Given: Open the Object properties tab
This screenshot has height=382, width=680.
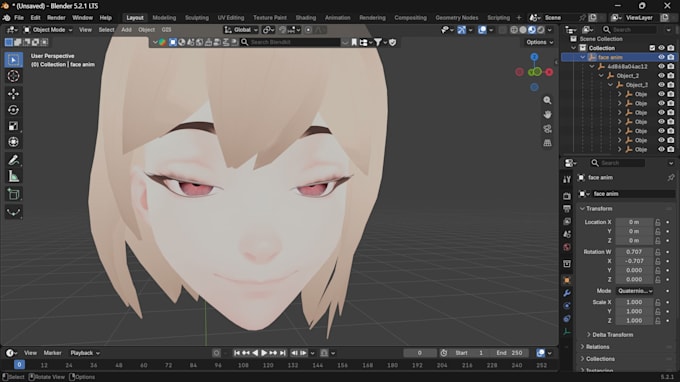Looking at the screenshot, I should [567, 281].
